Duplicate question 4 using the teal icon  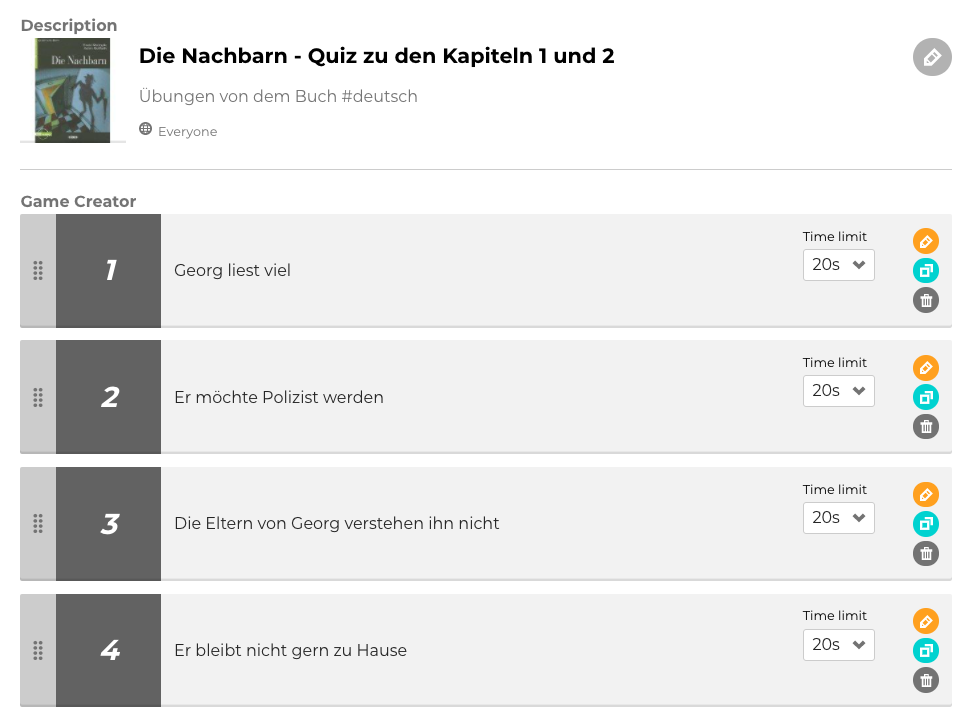coord(926,651)
